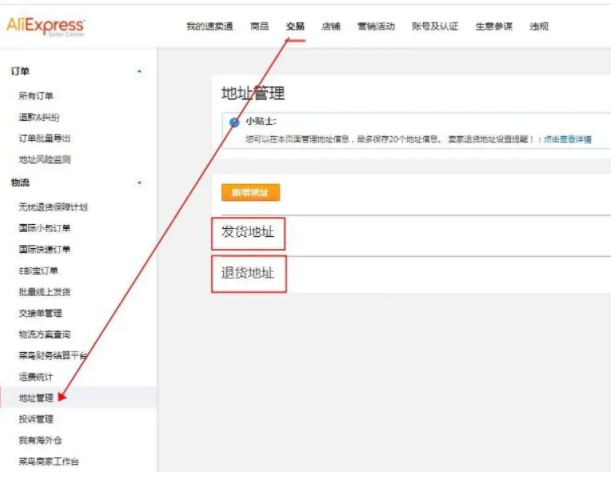Open 交接单管理 in sidebar
This screenshot has height=479, width=611.
pyautogui.click(x=40, y=313)
